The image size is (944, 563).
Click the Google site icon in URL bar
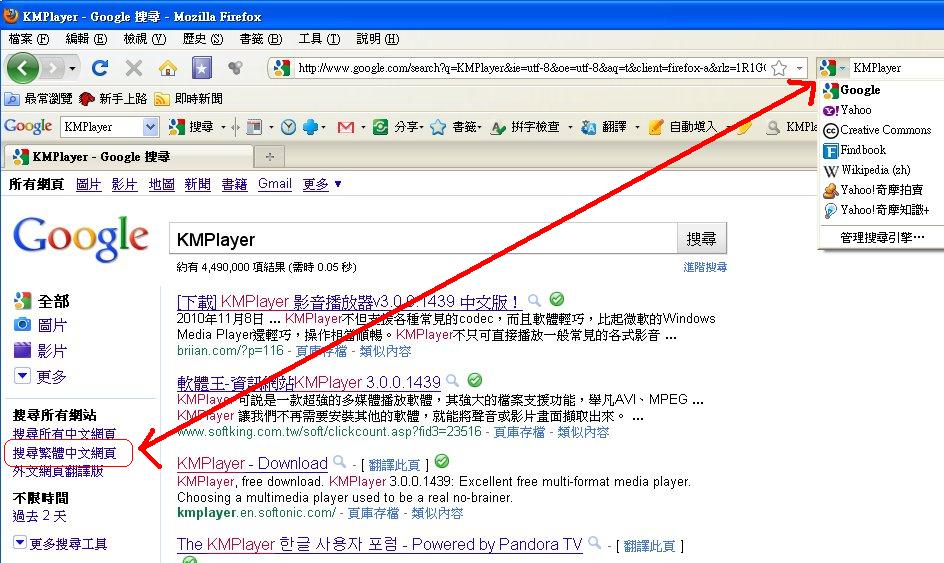pos(282,68)
